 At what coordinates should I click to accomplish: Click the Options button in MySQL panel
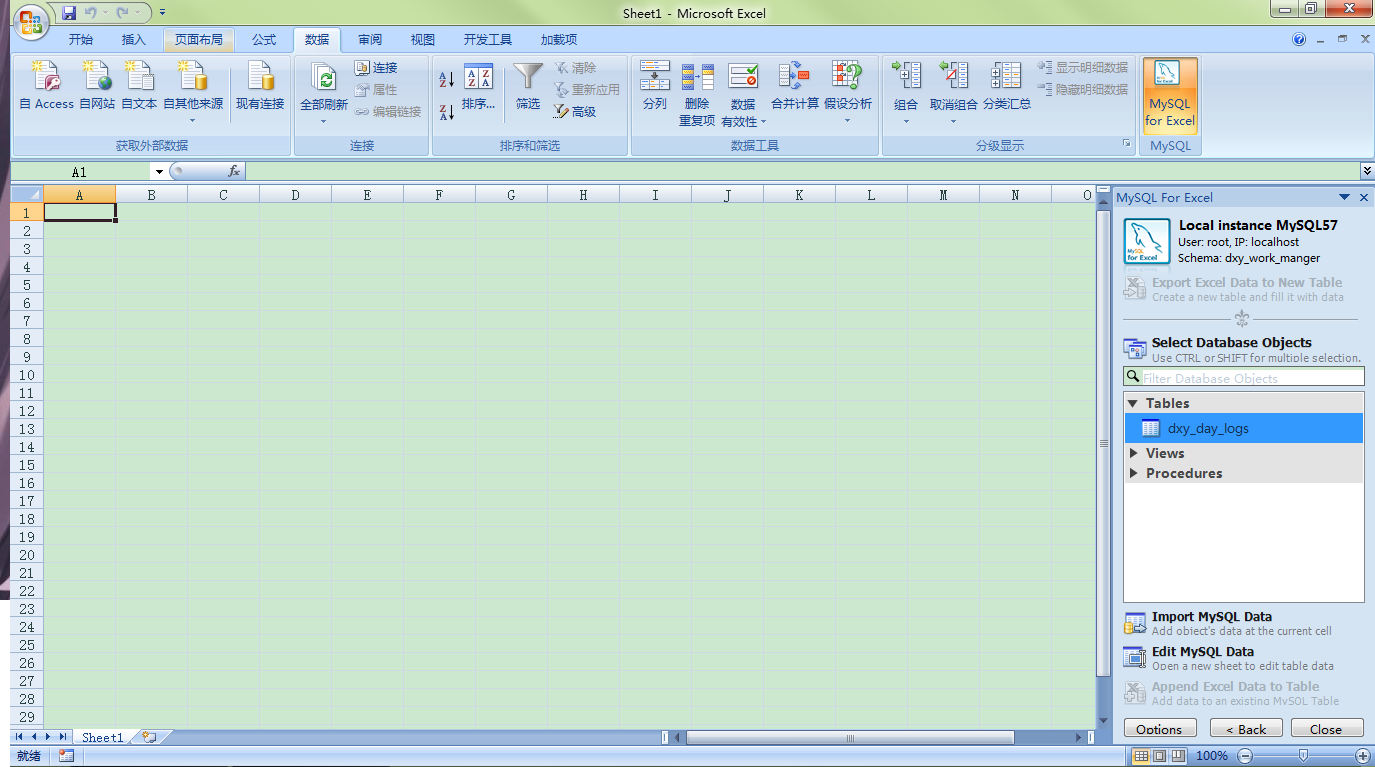(1159, 728)
